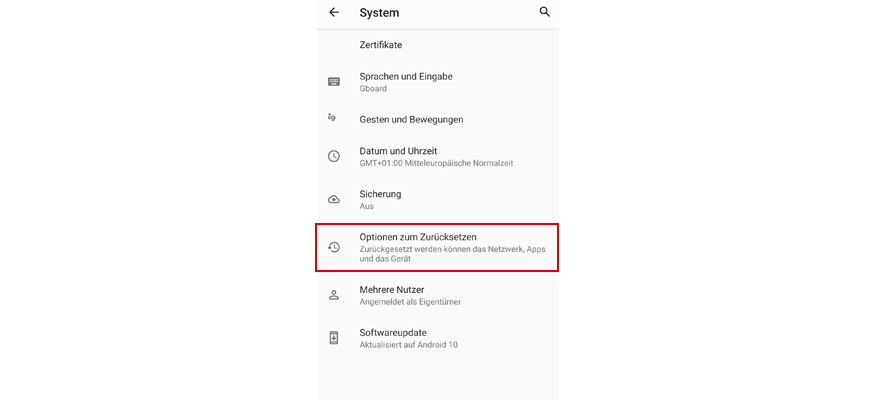Viewport: 879px width, 400px height.
Task: Open Sprachen und Eingabe settings
Action: click(x=406, y=76)
